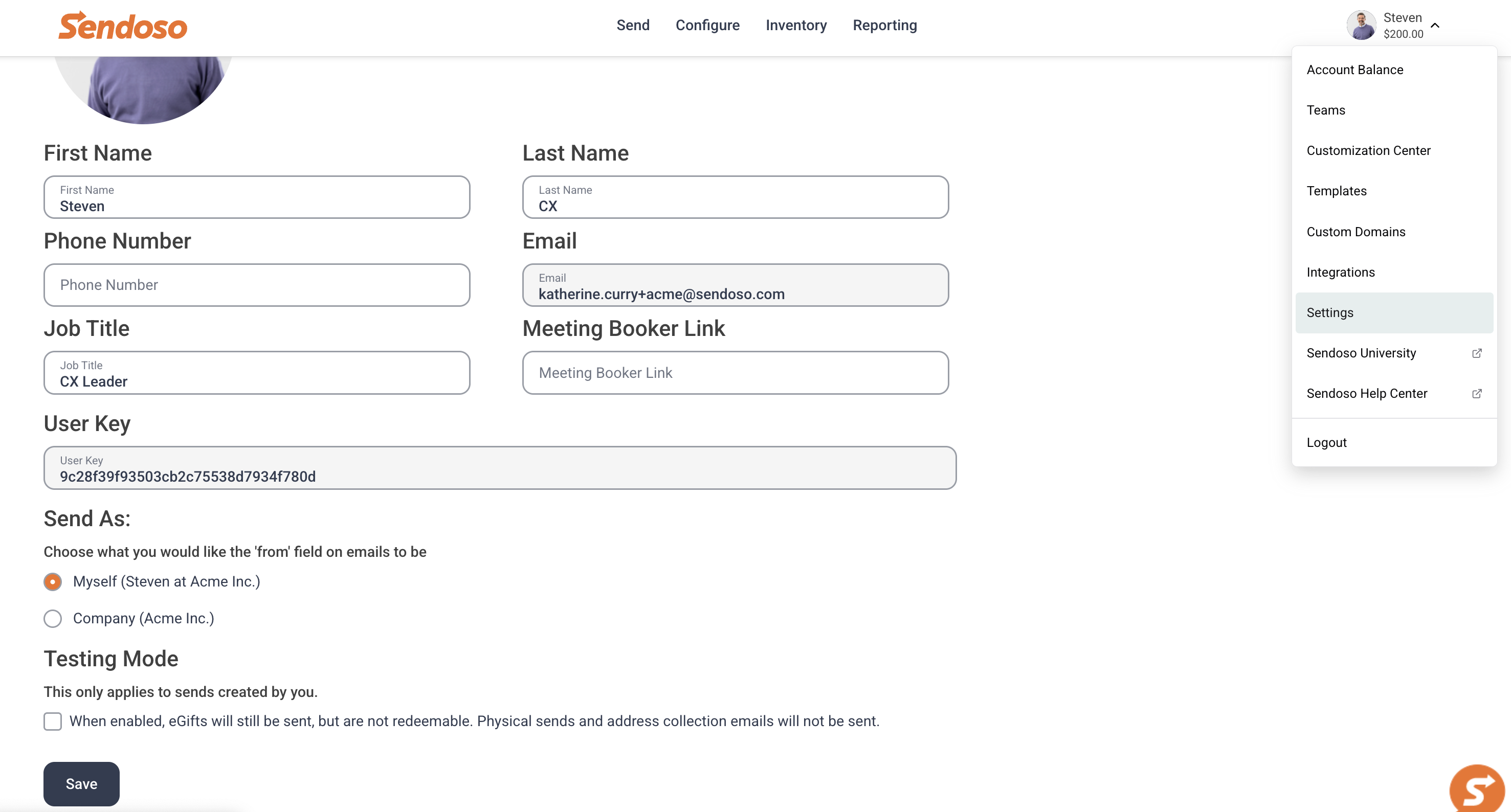The width and height of the screenshot is (1511, 812).
Task: Click the Sendoso logo
Action: [123, 26]
